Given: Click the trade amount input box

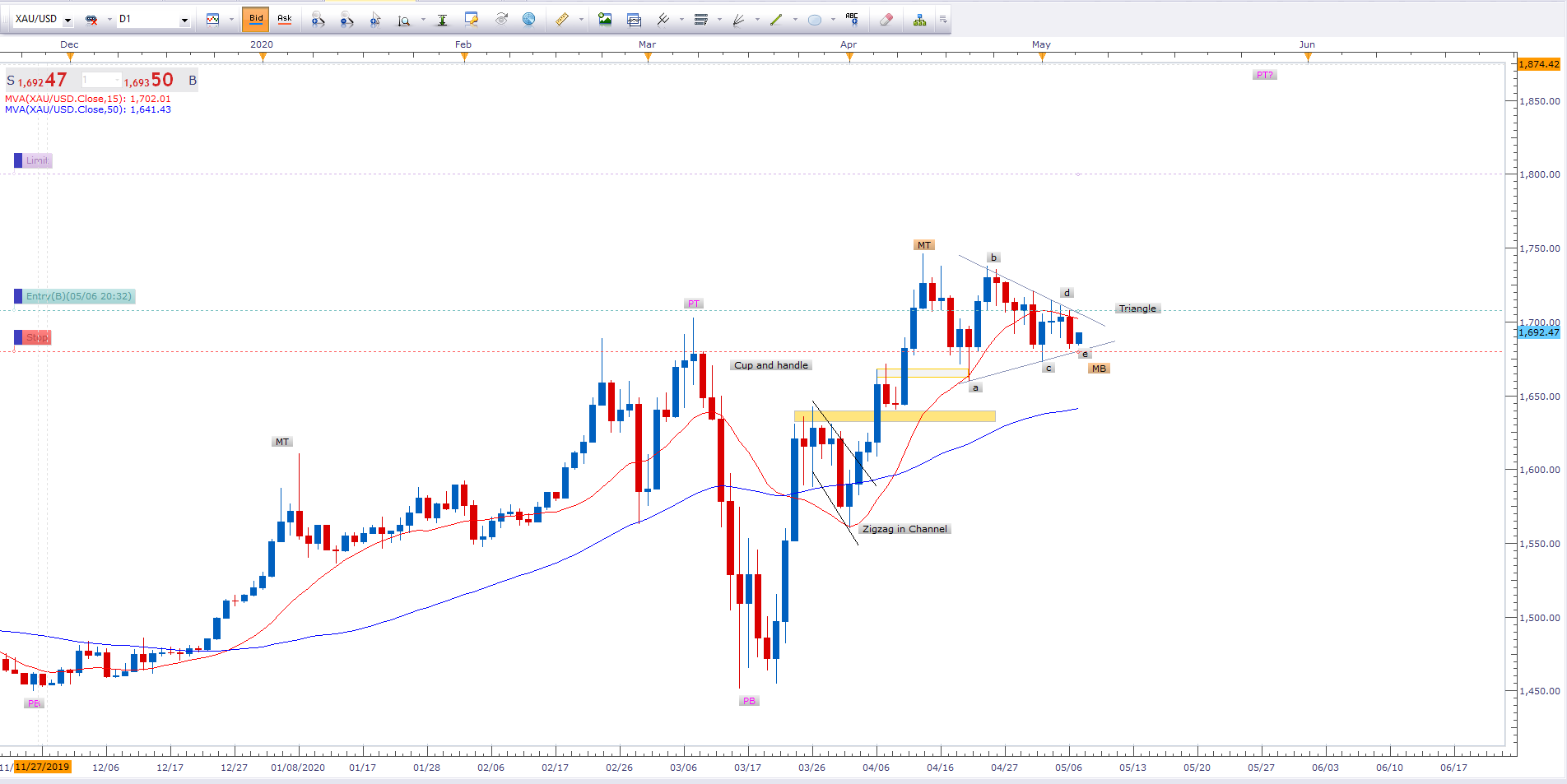Looking at the screenshot, I should point(101,80).
